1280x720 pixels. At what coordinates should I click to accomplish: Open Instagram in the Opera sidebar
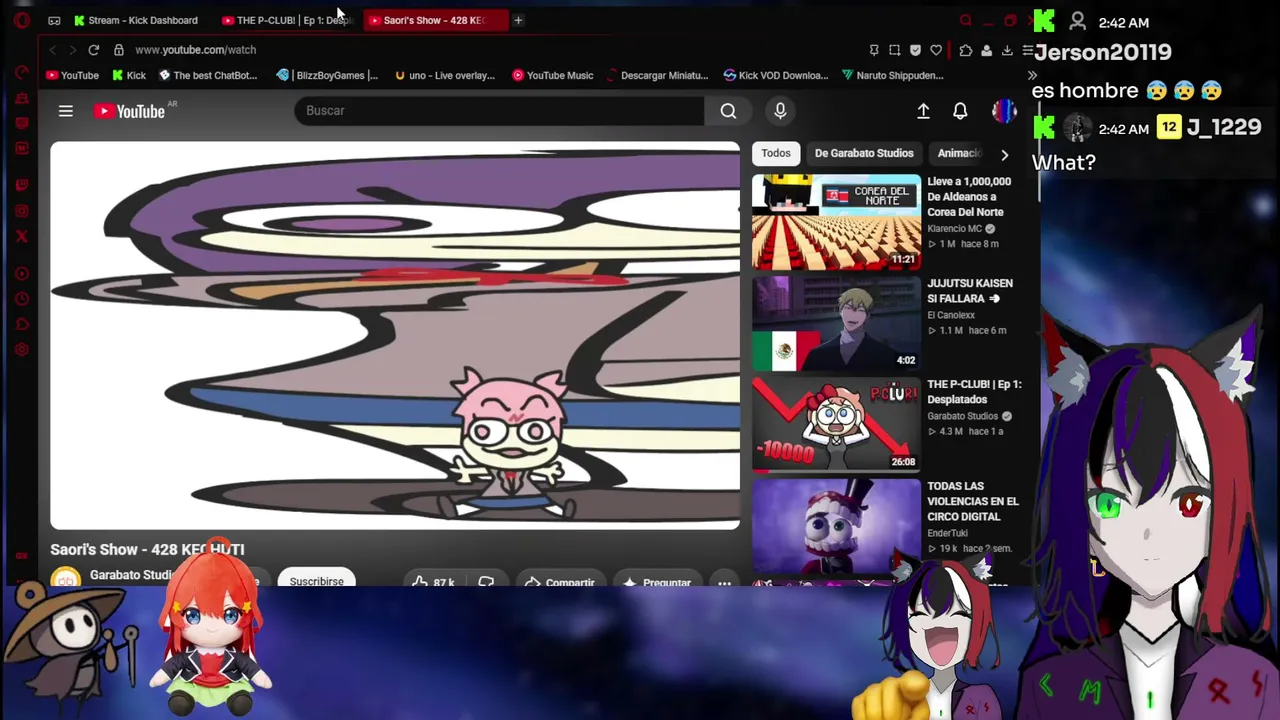point(22,210)
